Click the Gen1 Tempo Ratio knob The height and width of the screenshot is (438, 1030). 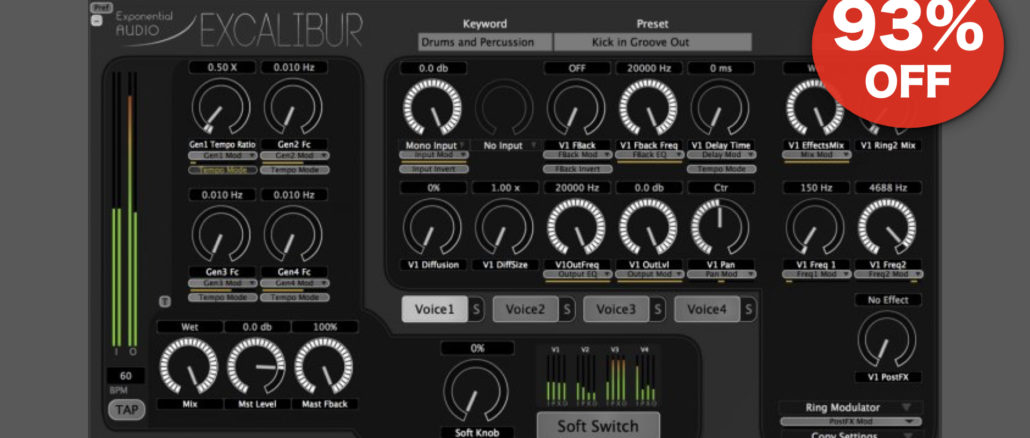(221, 107)
